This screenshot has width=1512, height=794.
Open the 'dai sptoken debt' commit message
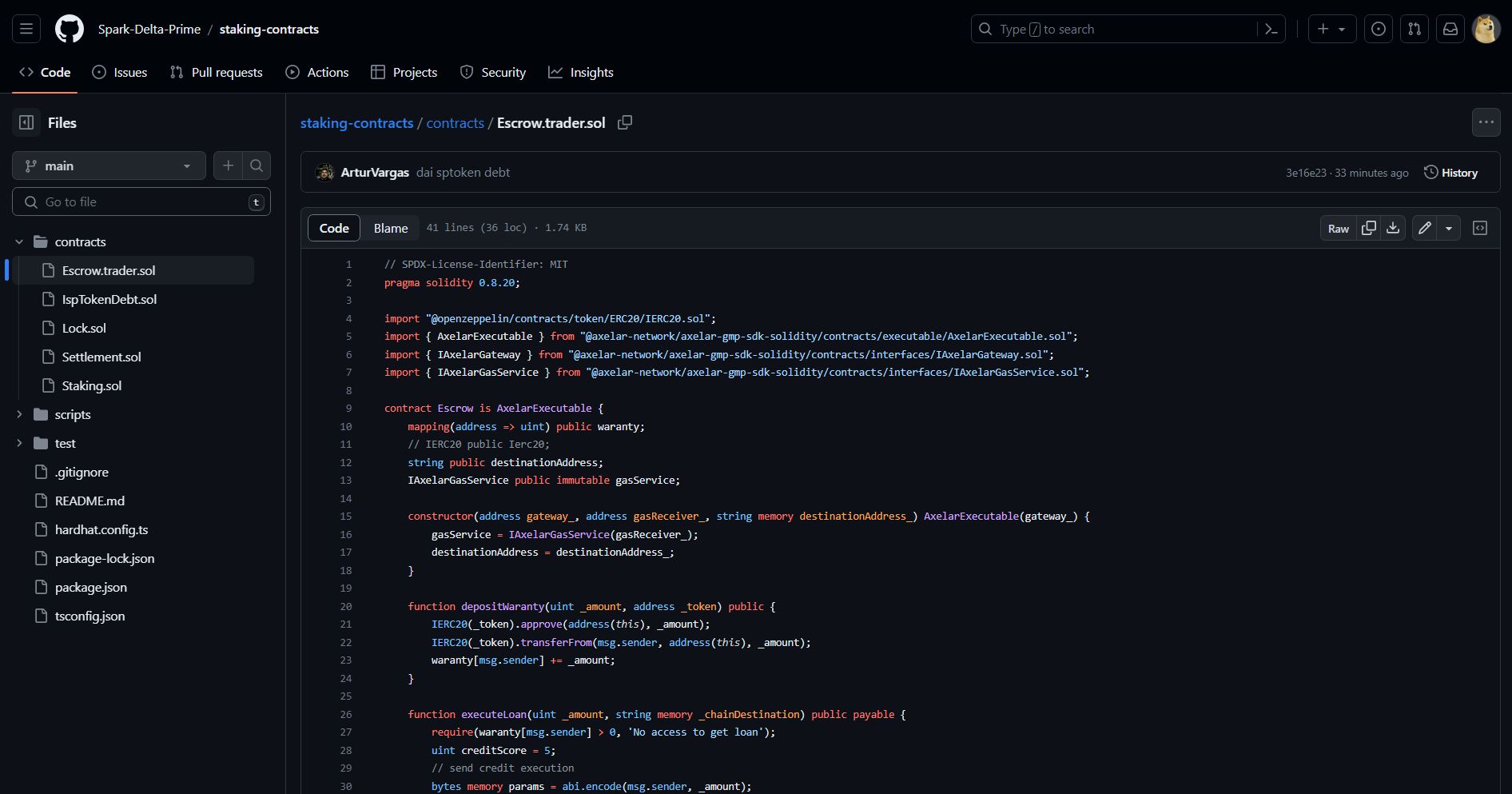tap(463, 172)
